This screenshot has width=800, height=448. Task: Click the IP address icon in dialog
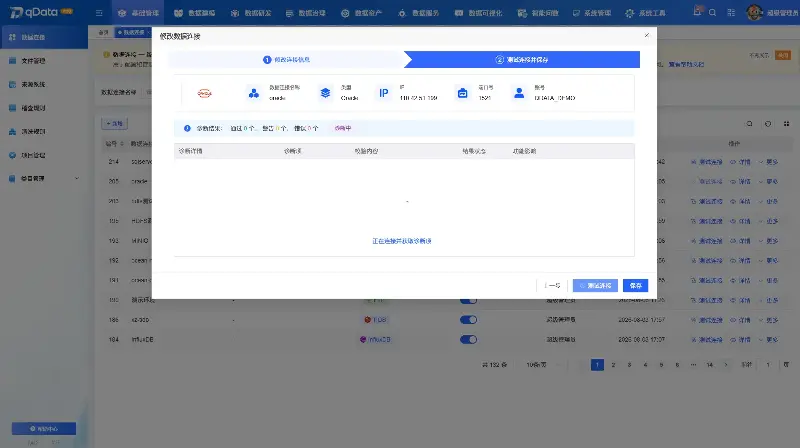[x=383, y=93]
